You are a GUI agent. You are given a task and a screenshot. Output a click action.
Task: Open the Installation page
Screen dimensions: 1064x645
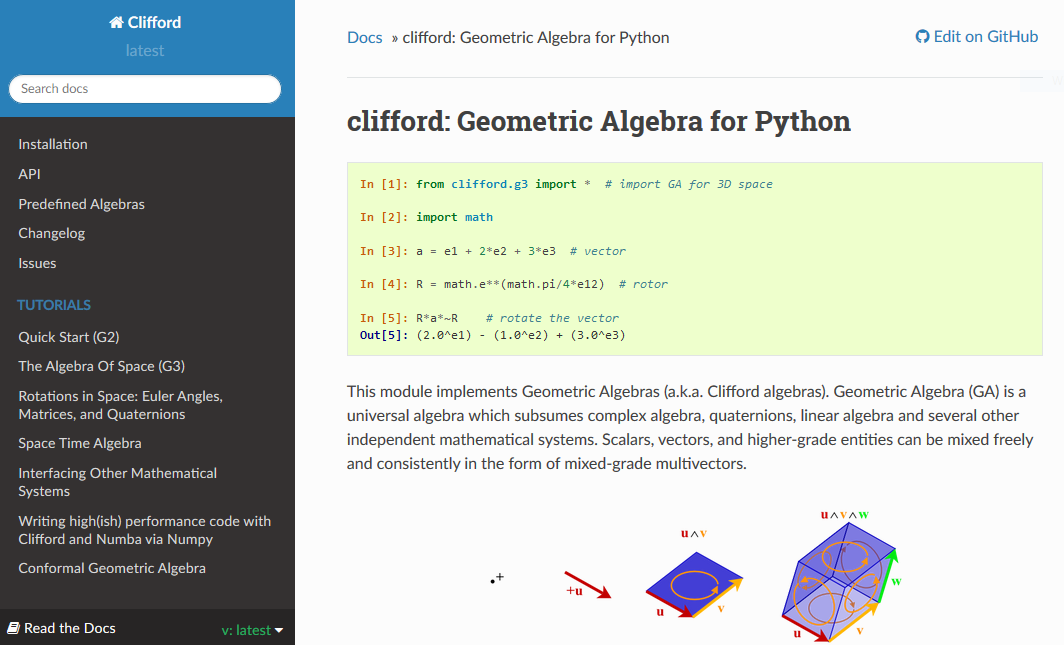(x=53, y=144)
